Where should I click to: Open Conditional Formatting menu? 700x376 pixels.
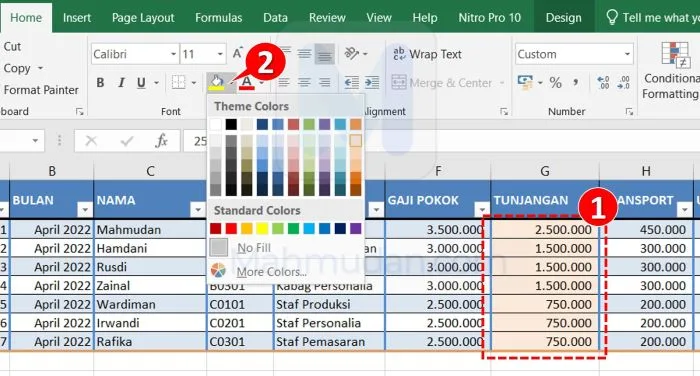coord(671,71)
